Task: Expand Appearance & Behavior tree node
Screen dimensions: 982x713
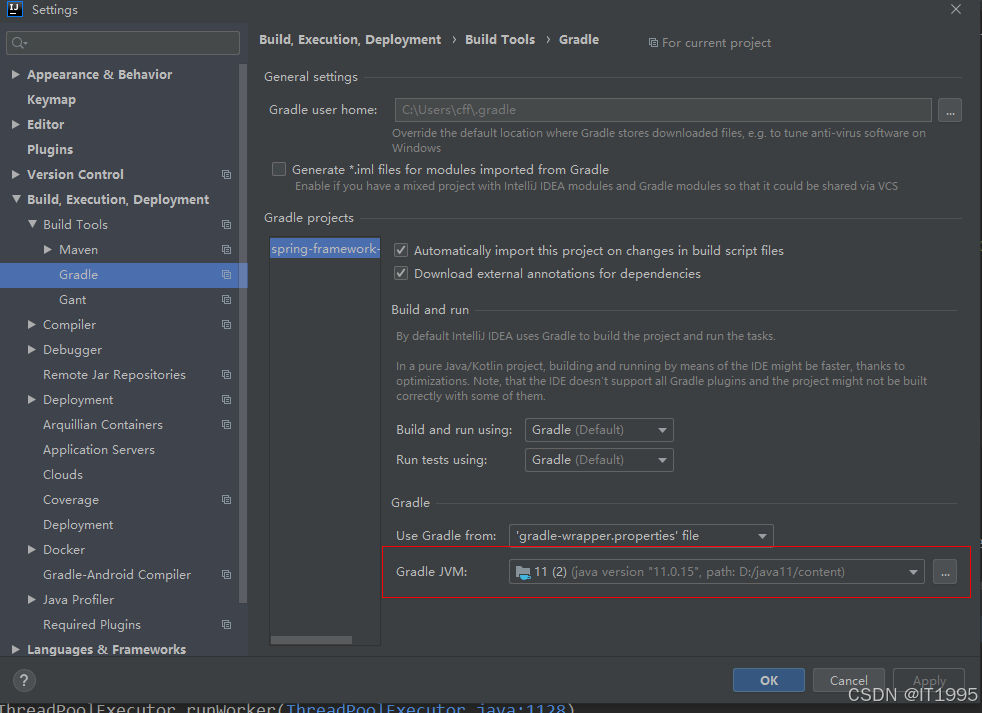Action: [x=16, y=75]
